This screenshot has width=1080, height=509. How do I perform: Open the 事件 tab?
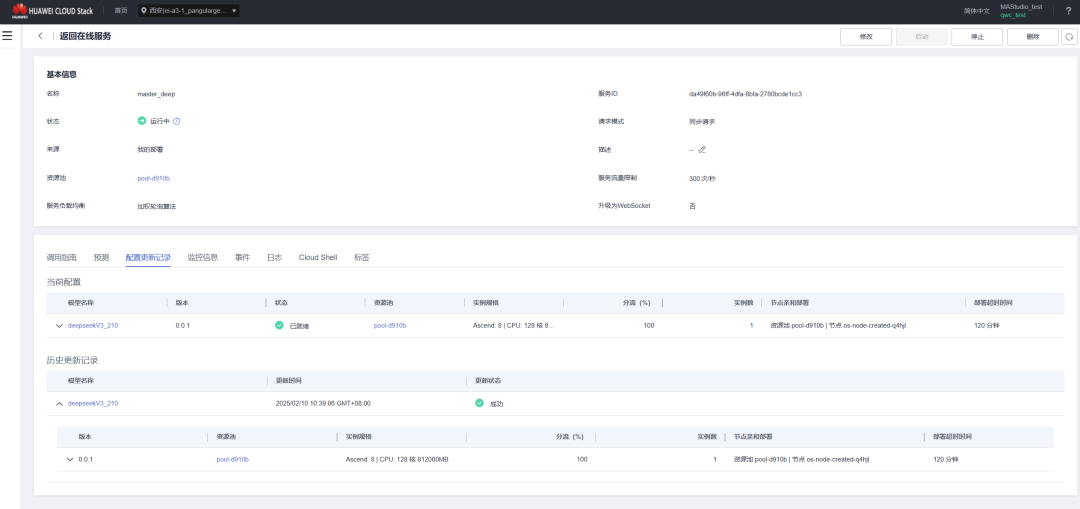point(242,258)
